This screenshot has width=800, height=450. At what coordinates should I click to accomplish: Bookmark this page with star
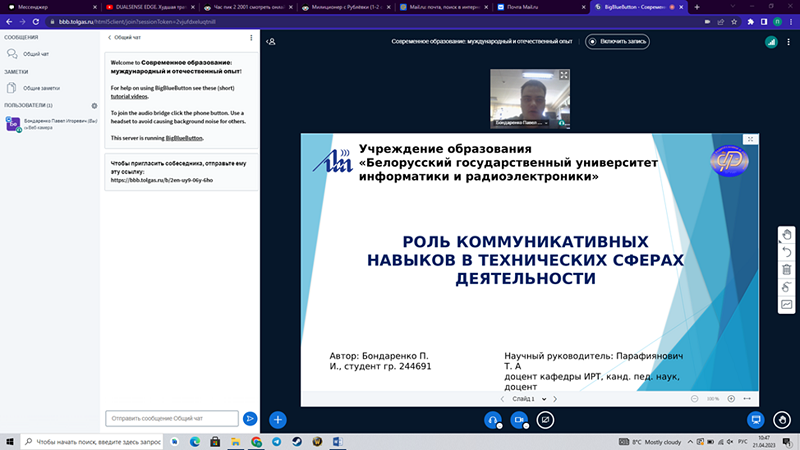point(734,22)
